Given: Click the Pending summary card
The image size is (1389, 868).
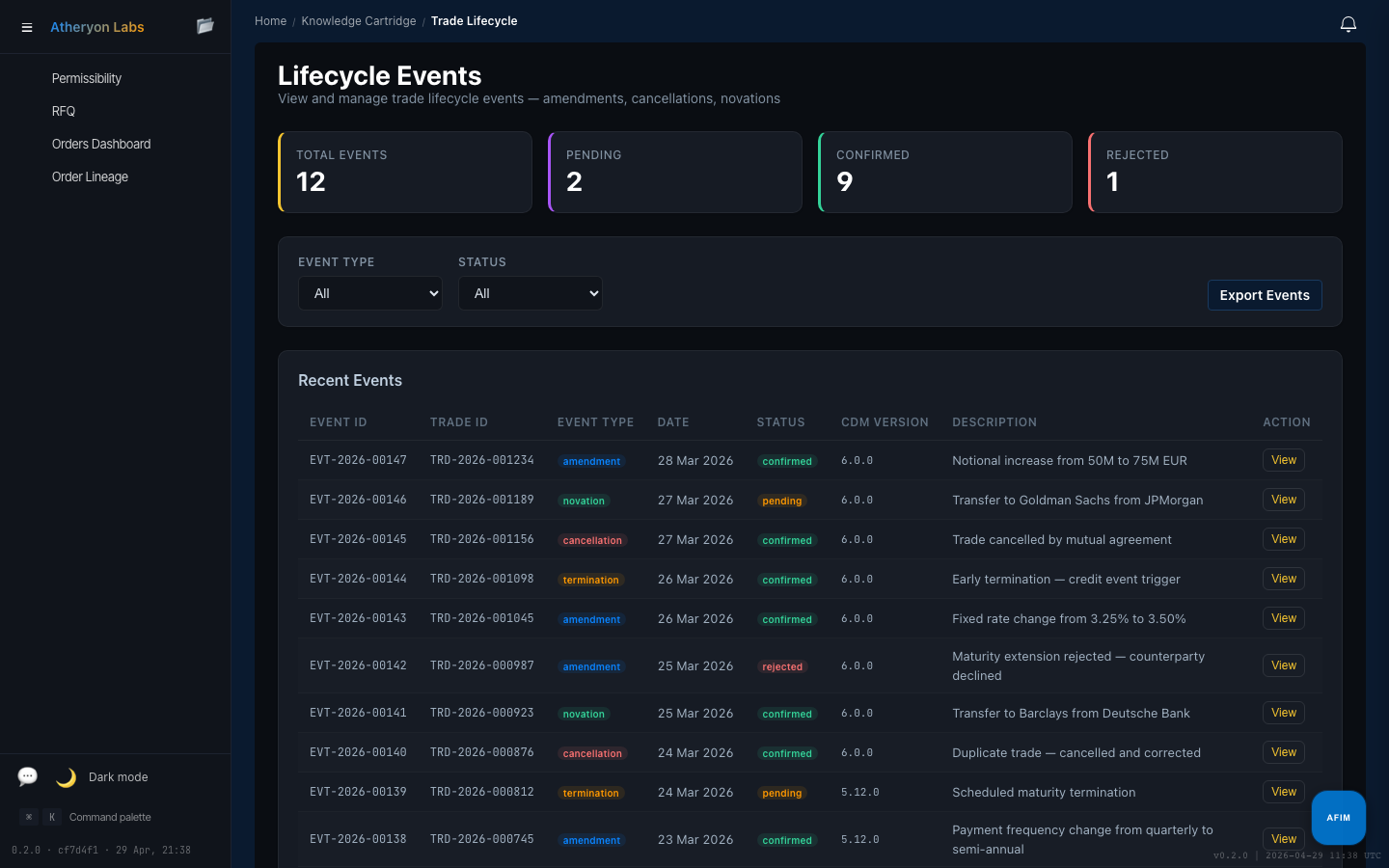Looking at the screenshot, I should click(x=675, y=172).
